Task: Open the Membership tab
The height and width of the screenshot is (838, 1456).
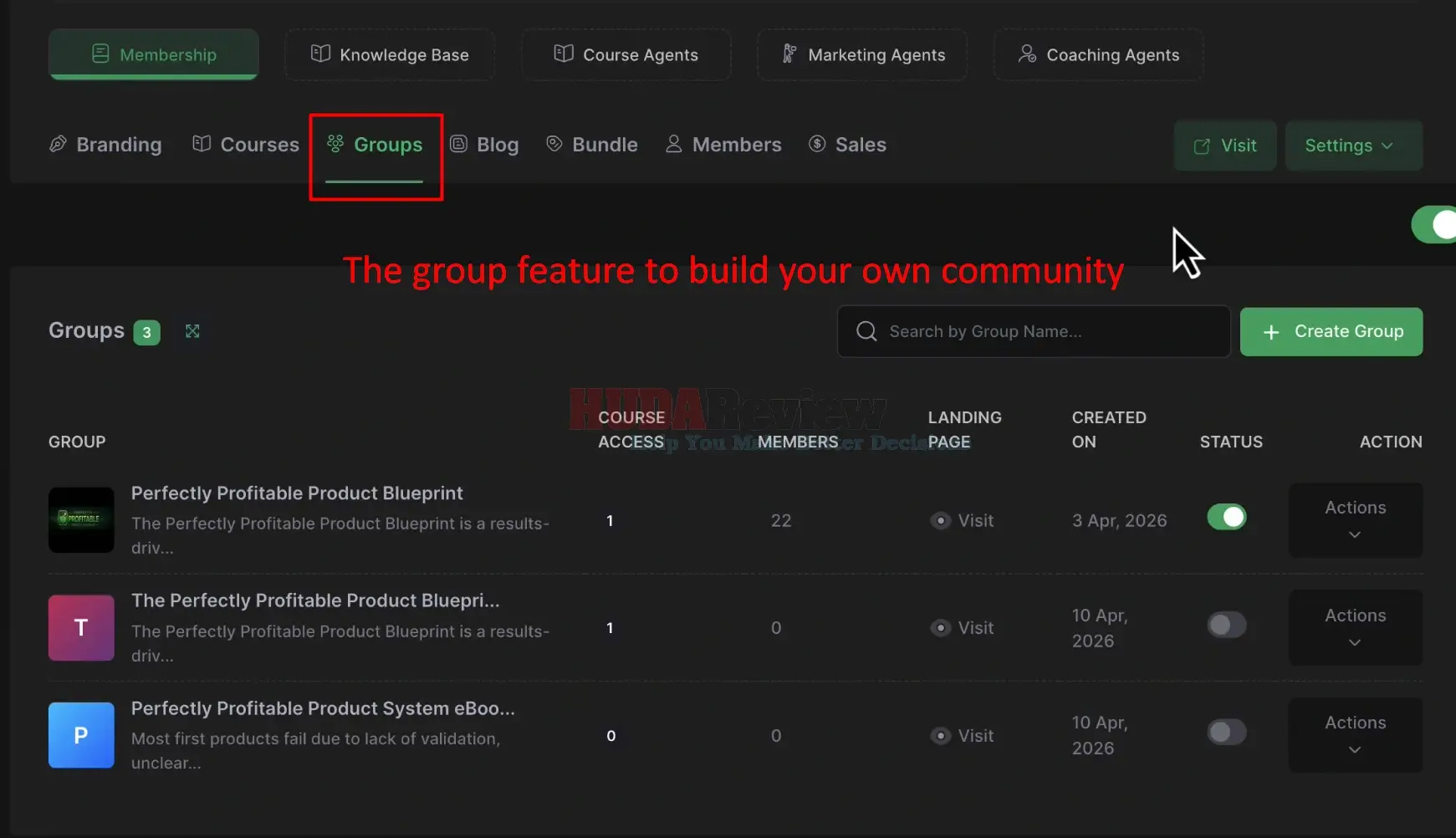Action: 153,54
